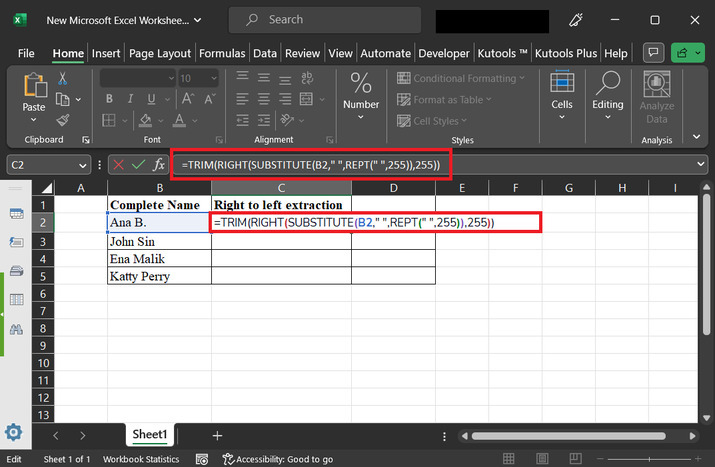Click the Analyze Data icon
Screen dimensions: 715x467
point(656,92)
